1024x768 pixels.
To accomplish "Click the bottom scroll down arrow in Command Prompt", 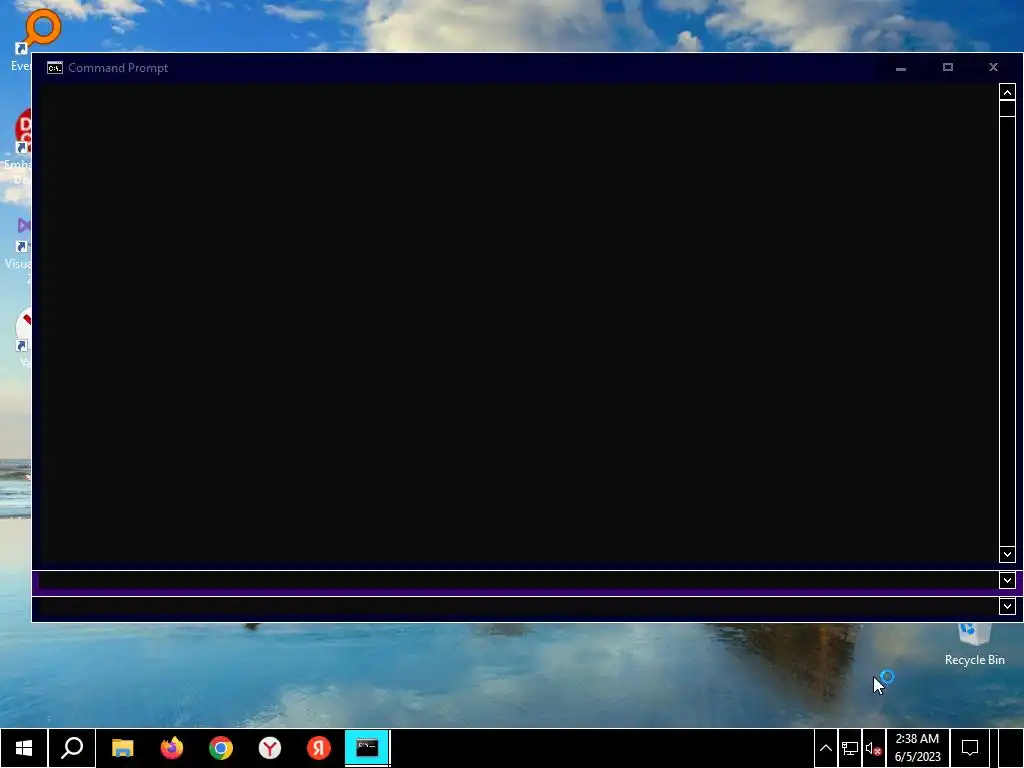I will (1007, 606).
